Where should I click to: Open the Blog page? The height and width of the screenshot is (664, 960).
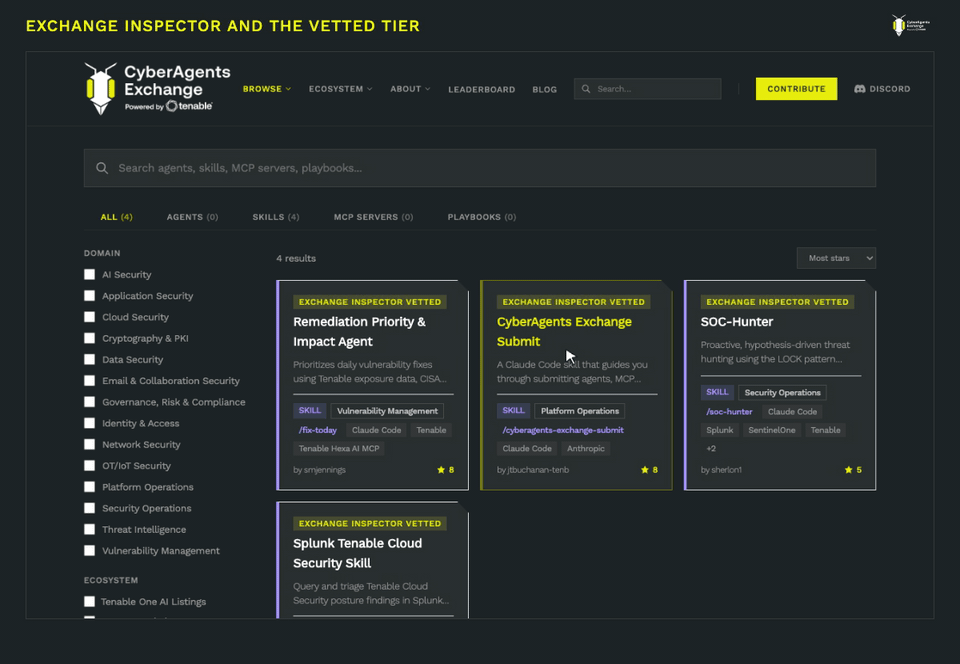pos(544,89)
